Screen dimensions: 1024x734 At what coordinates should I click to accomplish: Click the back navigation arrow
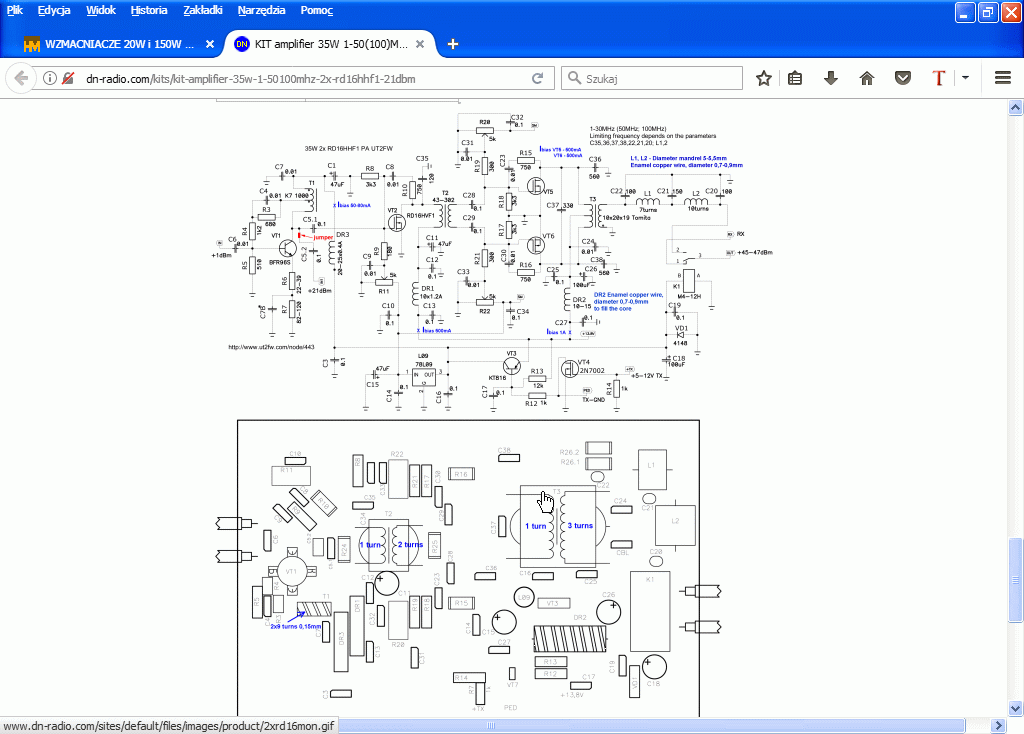[21, 78]
